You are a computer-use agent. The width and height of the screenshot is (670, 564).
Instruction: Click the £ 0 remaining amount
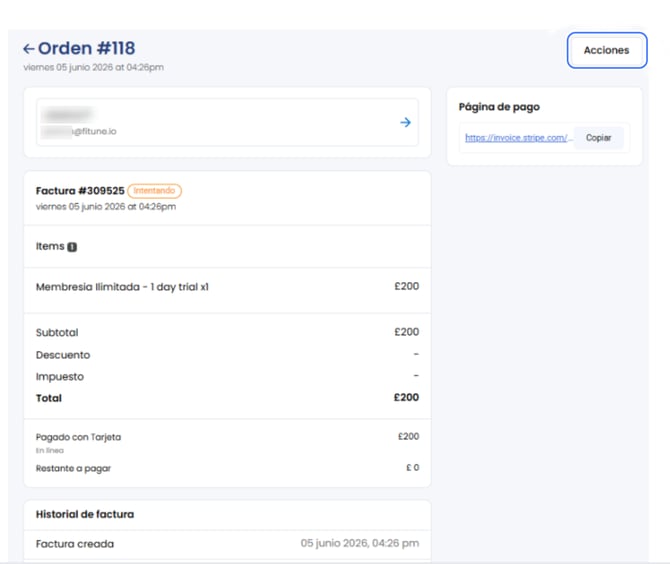pos(412,467)
